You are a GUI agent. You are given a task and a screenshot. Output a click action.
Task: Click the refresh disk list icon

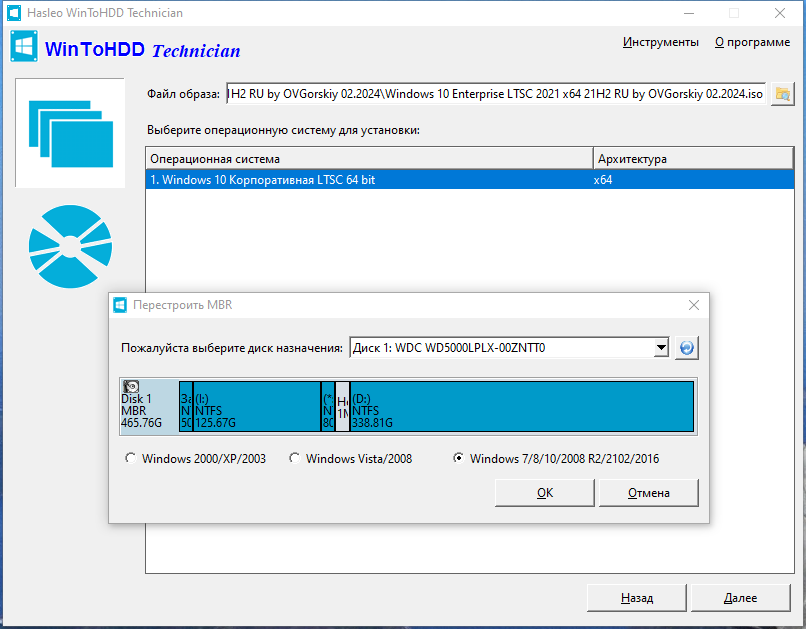pos(686,348)
